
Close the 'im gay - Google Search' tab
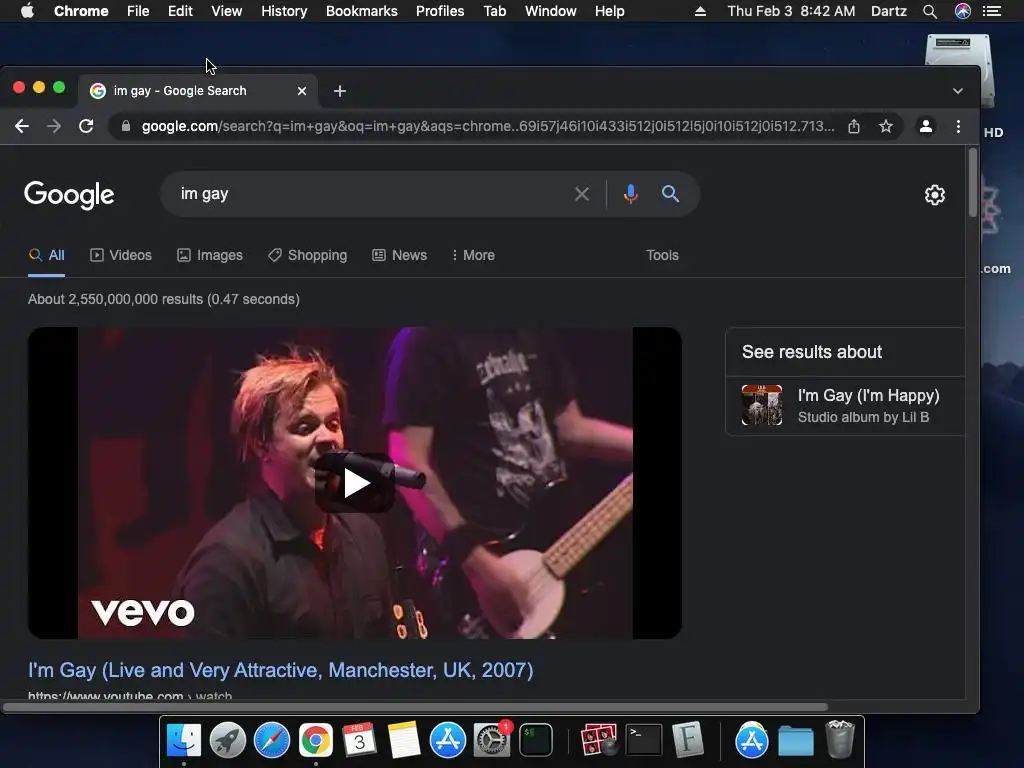click(x=302, y=91)
